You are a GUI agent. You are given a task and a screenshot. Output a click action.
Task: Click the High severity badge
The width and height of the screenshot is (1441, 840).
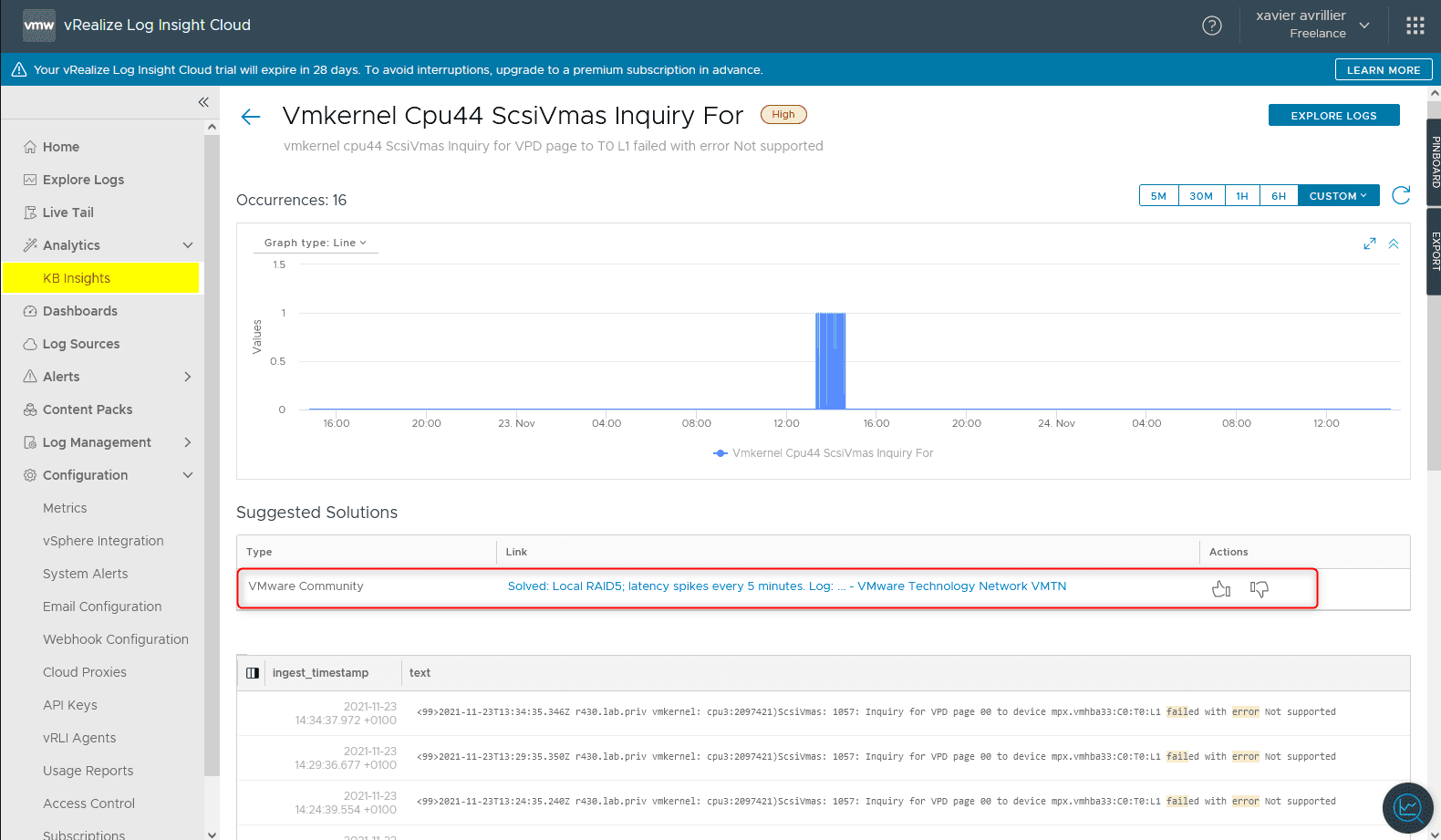[783, 114]
